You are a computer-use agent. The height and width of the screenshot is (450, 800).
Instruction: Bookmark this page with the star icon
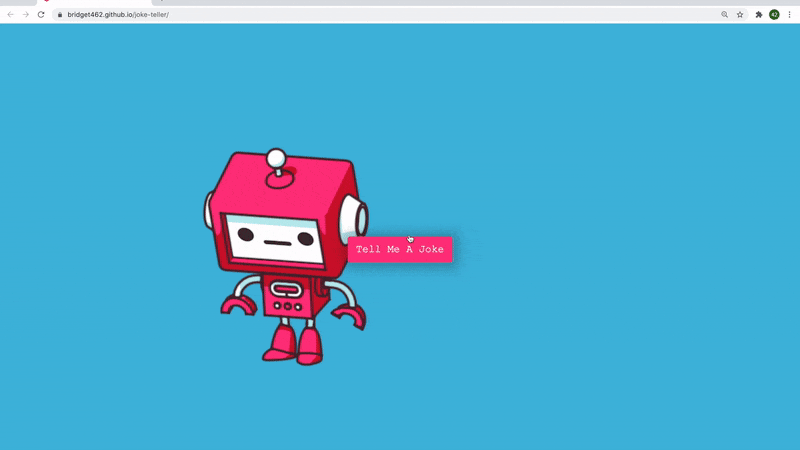740,15
